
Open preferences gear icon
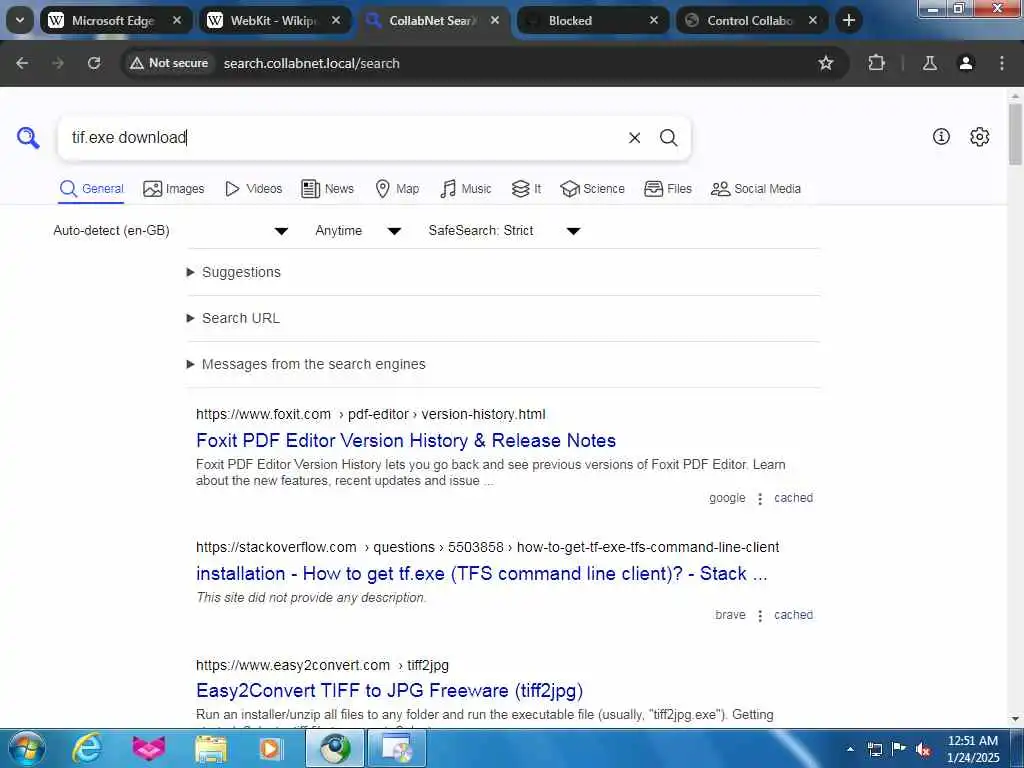pos(980,136)
